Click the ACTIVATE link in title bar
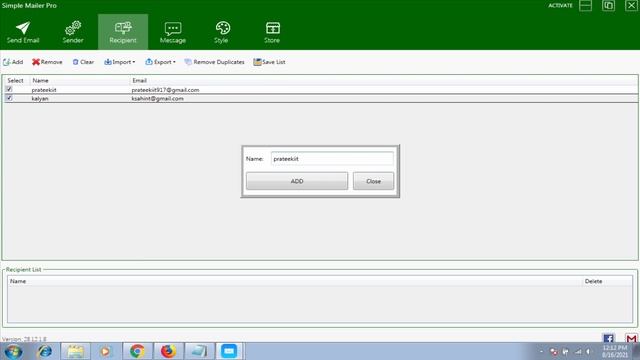The height and width of the screenshot is (360, 640). (560, 5)
